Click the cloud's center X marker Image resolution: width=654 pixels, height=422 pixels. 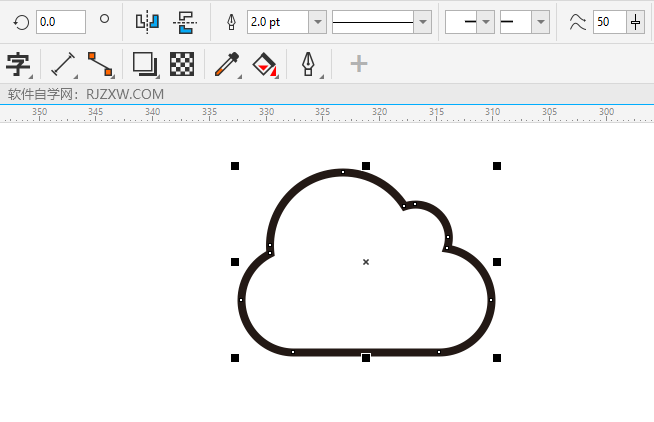(366, 262)
